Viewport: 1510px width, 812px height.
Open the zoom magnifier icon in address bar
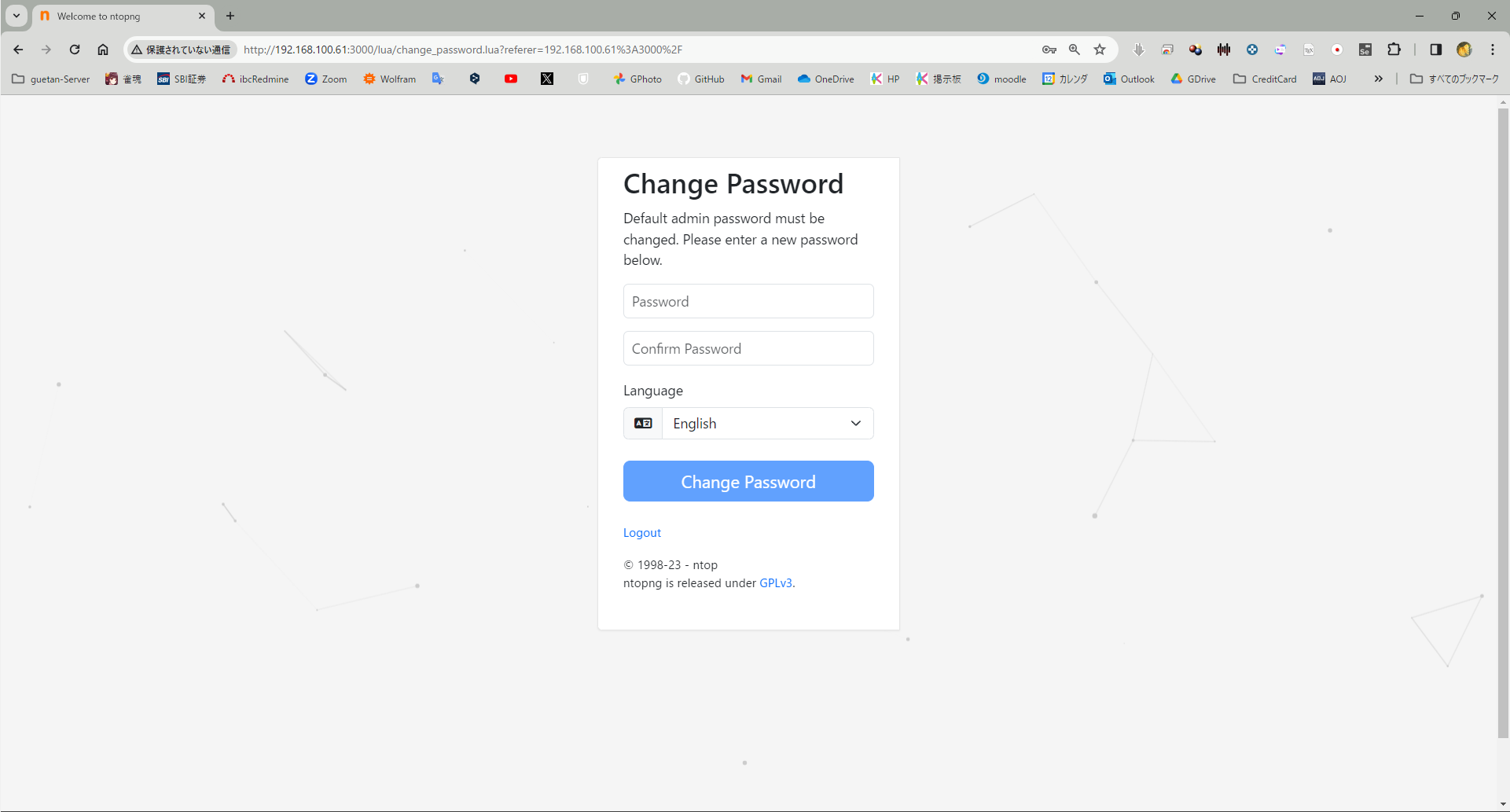tap(1075, 50)
